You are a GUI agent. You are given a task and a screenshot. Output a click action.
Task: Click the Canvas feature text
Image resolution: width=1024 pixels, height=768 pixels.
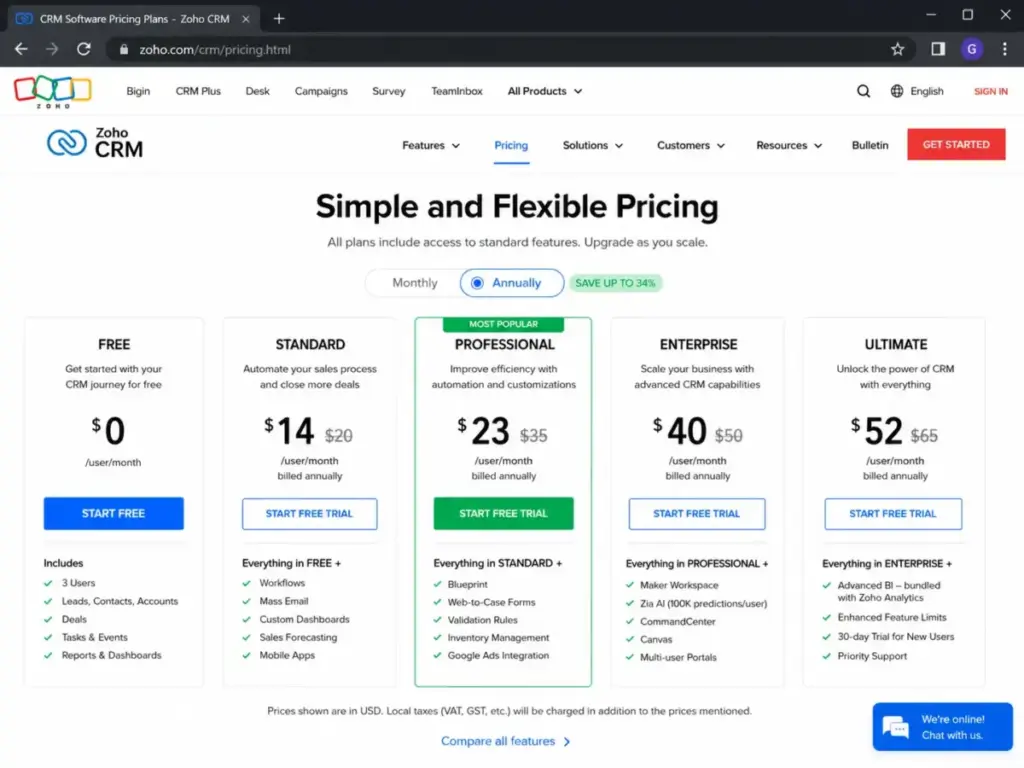click(656, 639)
